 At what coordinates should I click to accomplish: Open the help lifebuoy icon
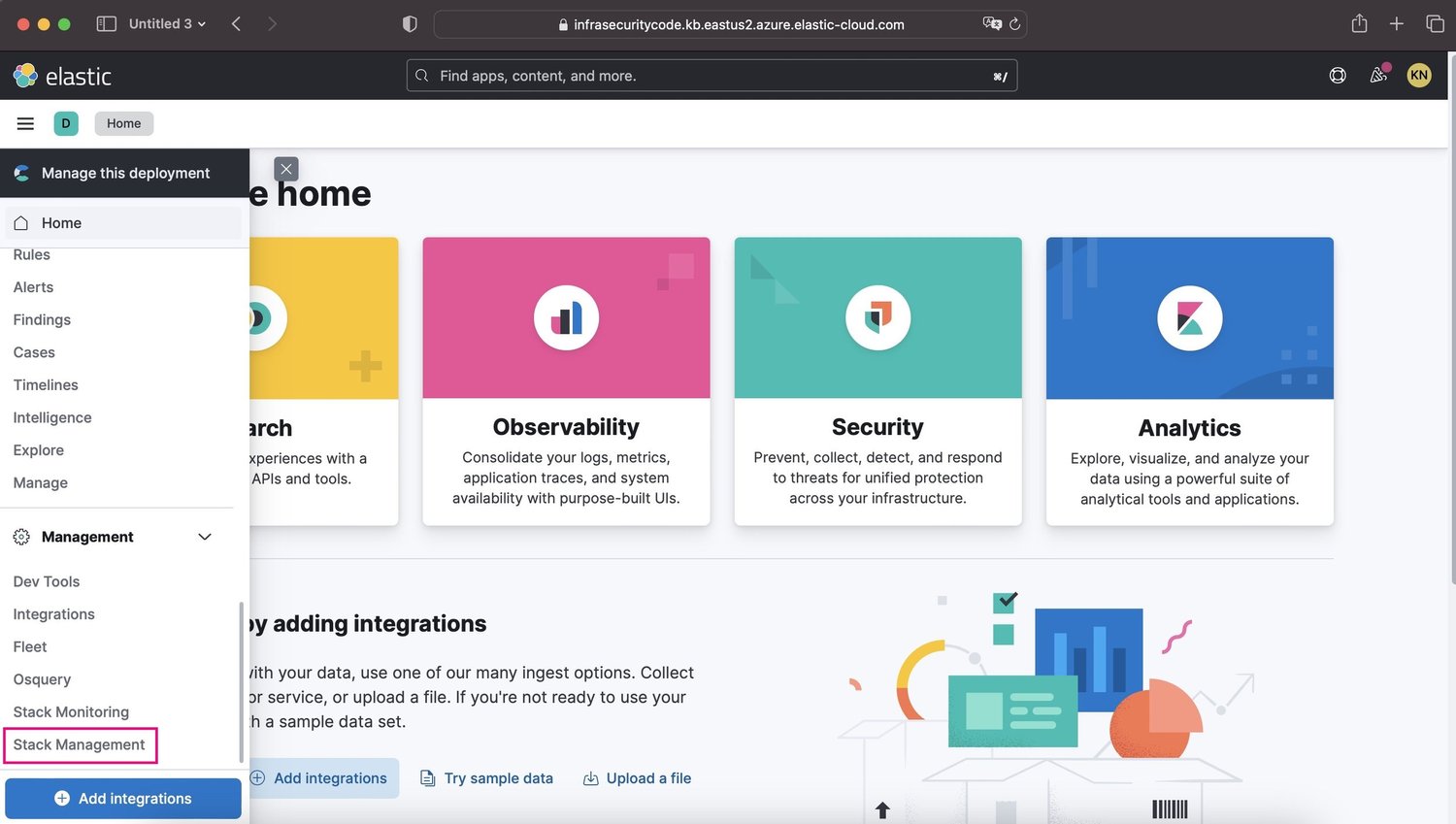point(1338,75)
